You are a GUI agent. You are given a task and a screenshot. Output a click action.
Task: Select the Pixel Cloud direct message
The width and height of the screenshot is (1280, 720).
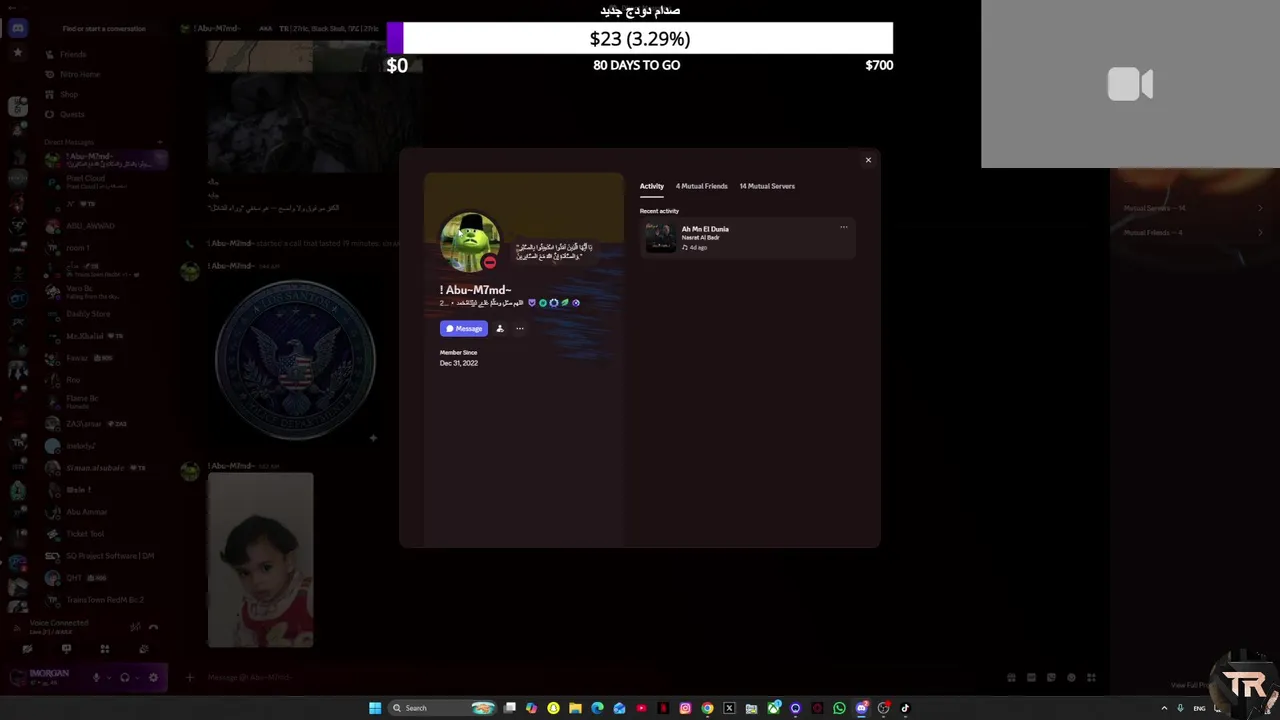pyautogui.click(x=104, y=181)
